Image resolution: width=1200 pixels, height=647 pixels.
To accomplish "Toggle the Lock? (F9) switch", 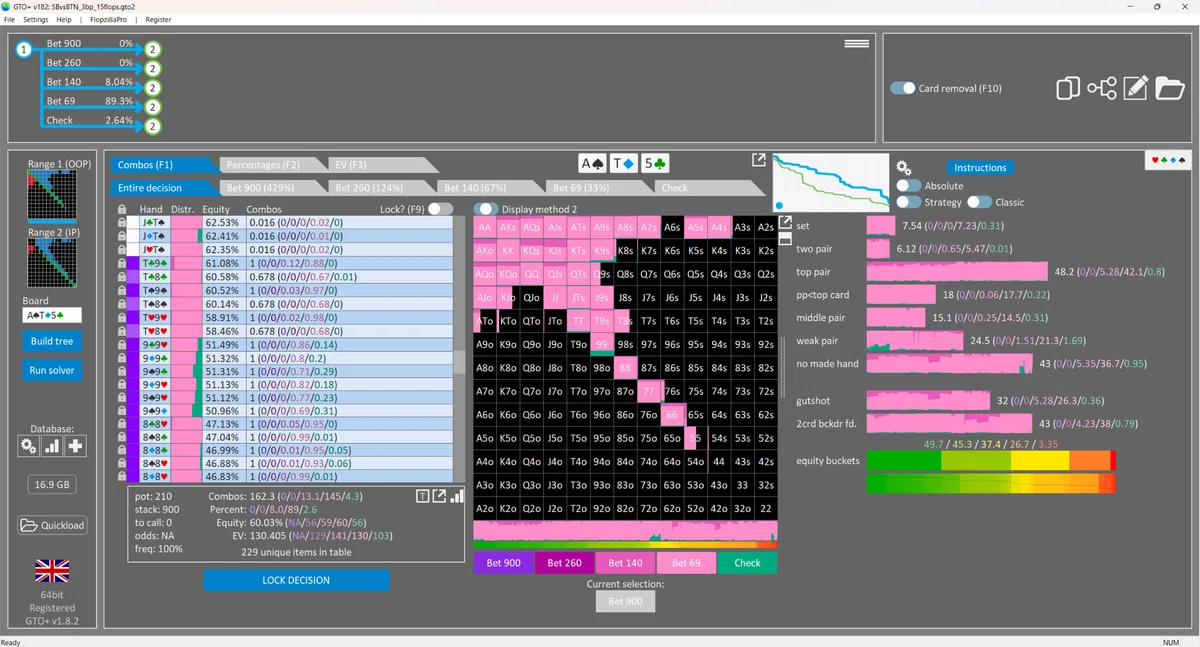I will [x=440, y=209].
